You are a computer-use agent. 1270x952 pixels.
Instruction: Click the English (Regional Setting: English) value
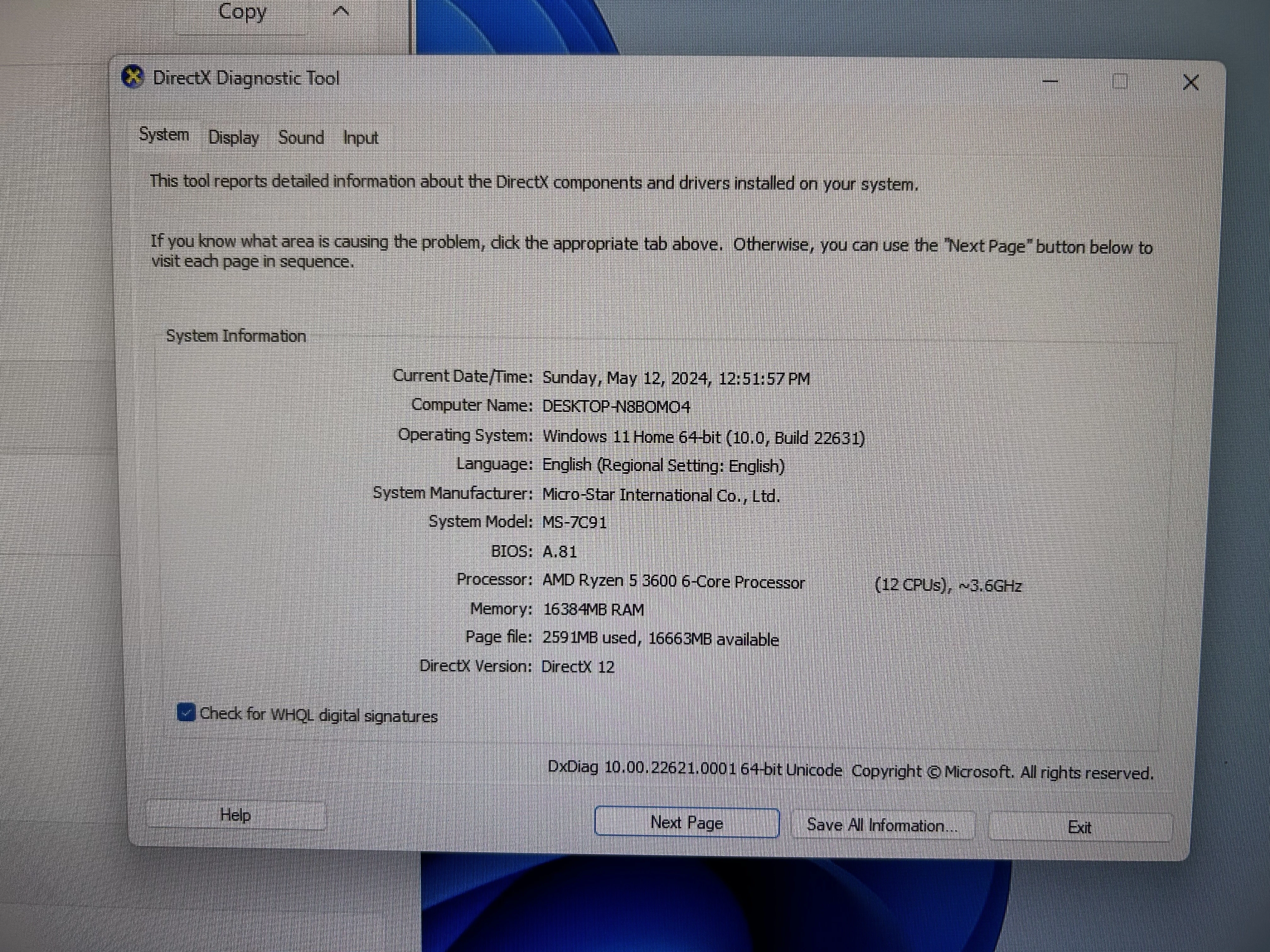[x=664, y=465]
